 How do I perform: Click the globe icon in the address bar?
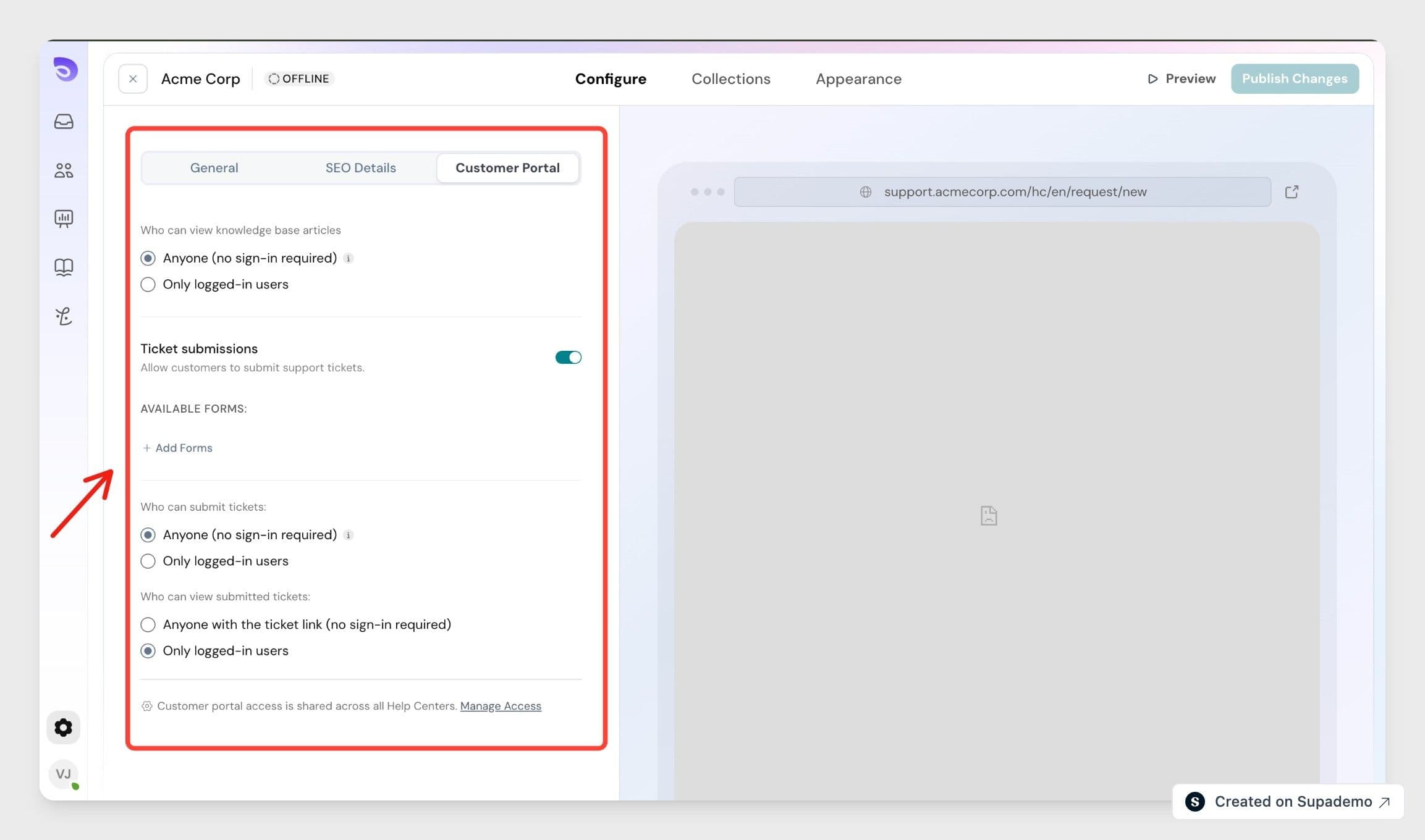click(x=866, y=192)
